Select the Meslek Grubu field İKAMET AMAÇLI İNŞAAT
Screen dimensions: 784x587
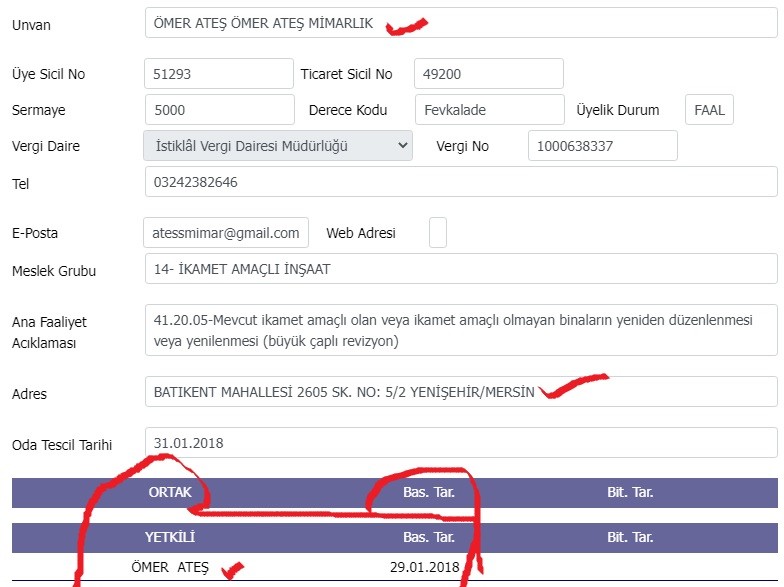coord(461,268)
